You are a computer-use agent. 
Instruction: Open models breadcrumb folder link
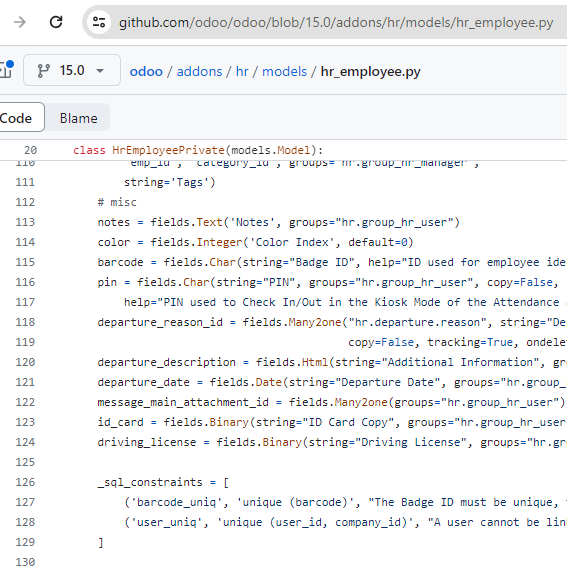tap(284, 71)
